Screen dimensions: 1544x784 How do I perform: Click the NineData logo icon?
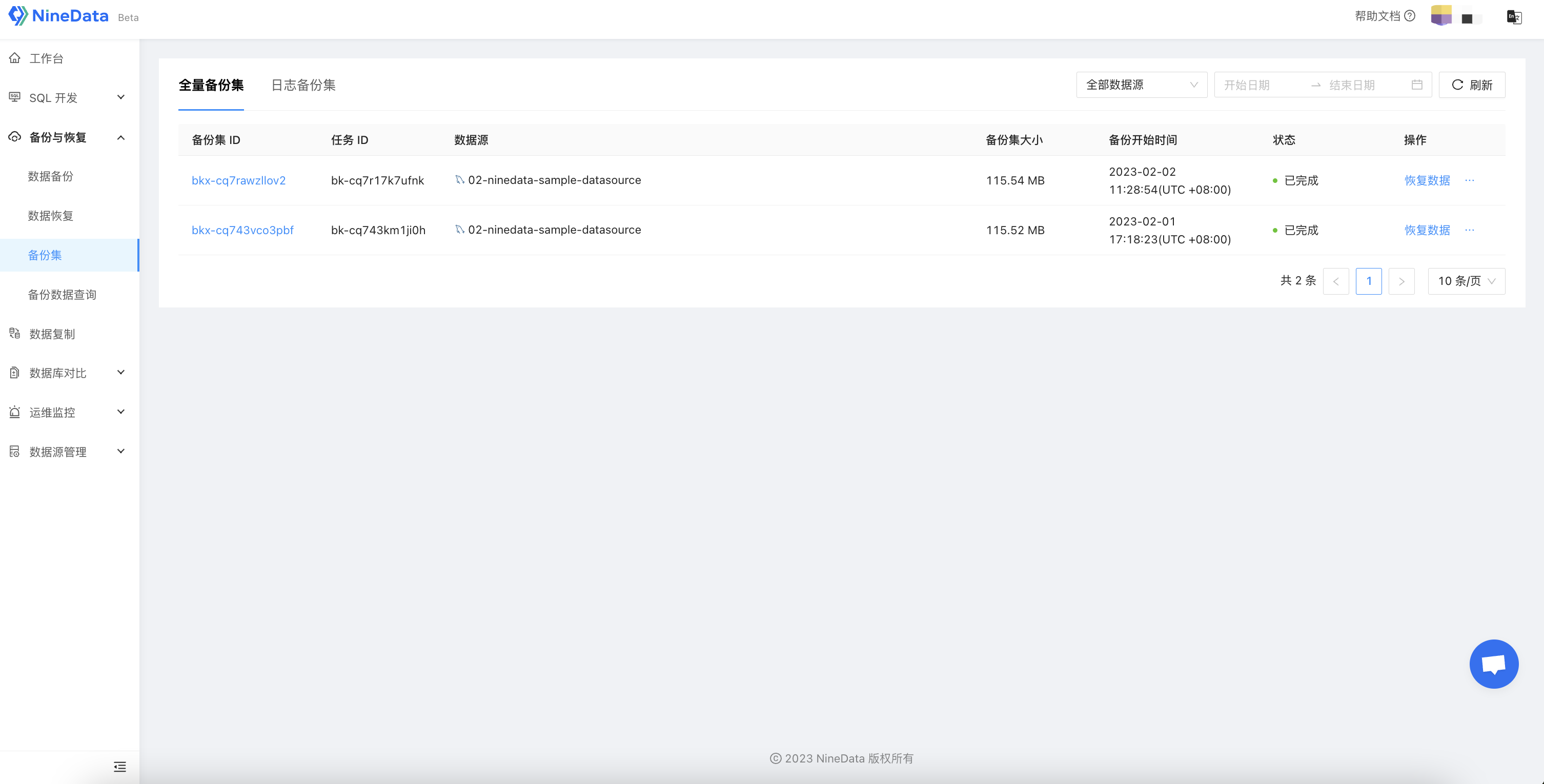point(17,15)
